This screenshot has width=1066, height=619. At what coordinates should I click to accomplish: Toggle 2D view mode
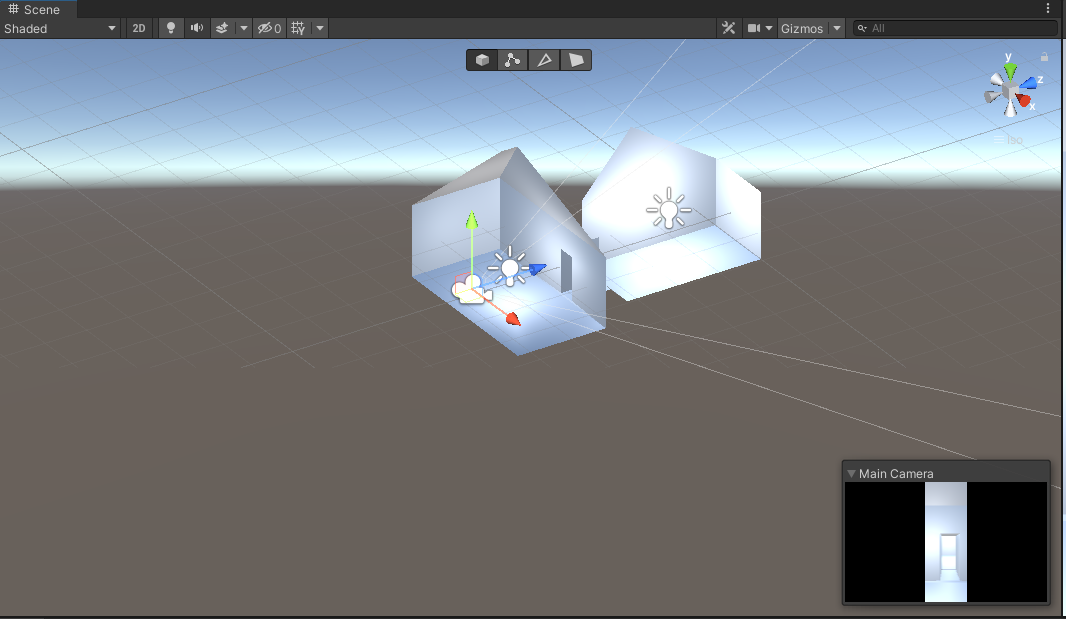pos(138,28)
